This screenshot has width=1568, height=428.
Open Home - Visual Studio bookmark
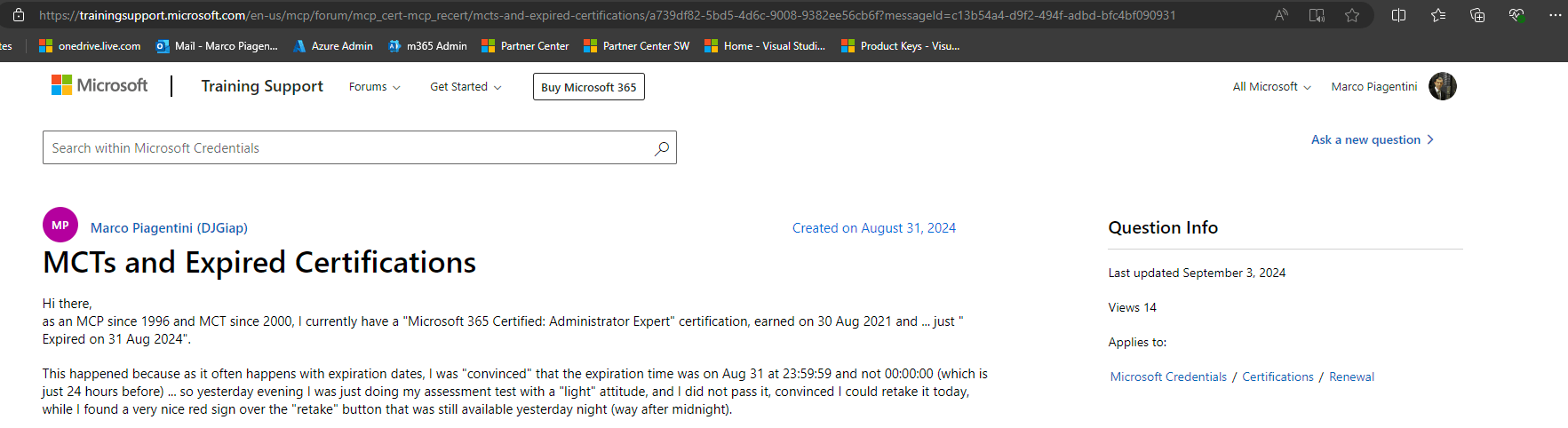(765, 46)
